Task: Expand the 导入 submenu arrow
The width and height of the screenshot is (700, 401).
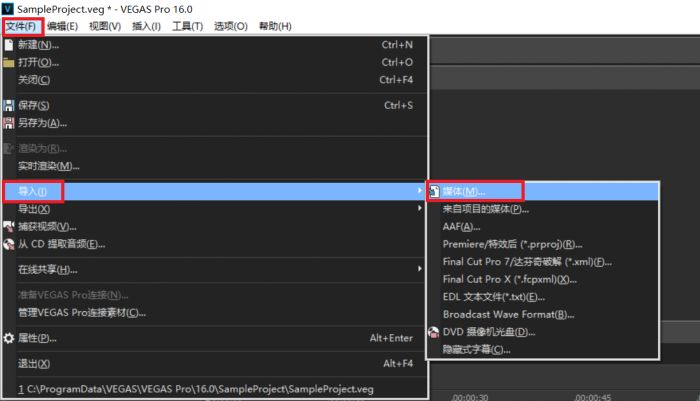Action: point(420,191)
